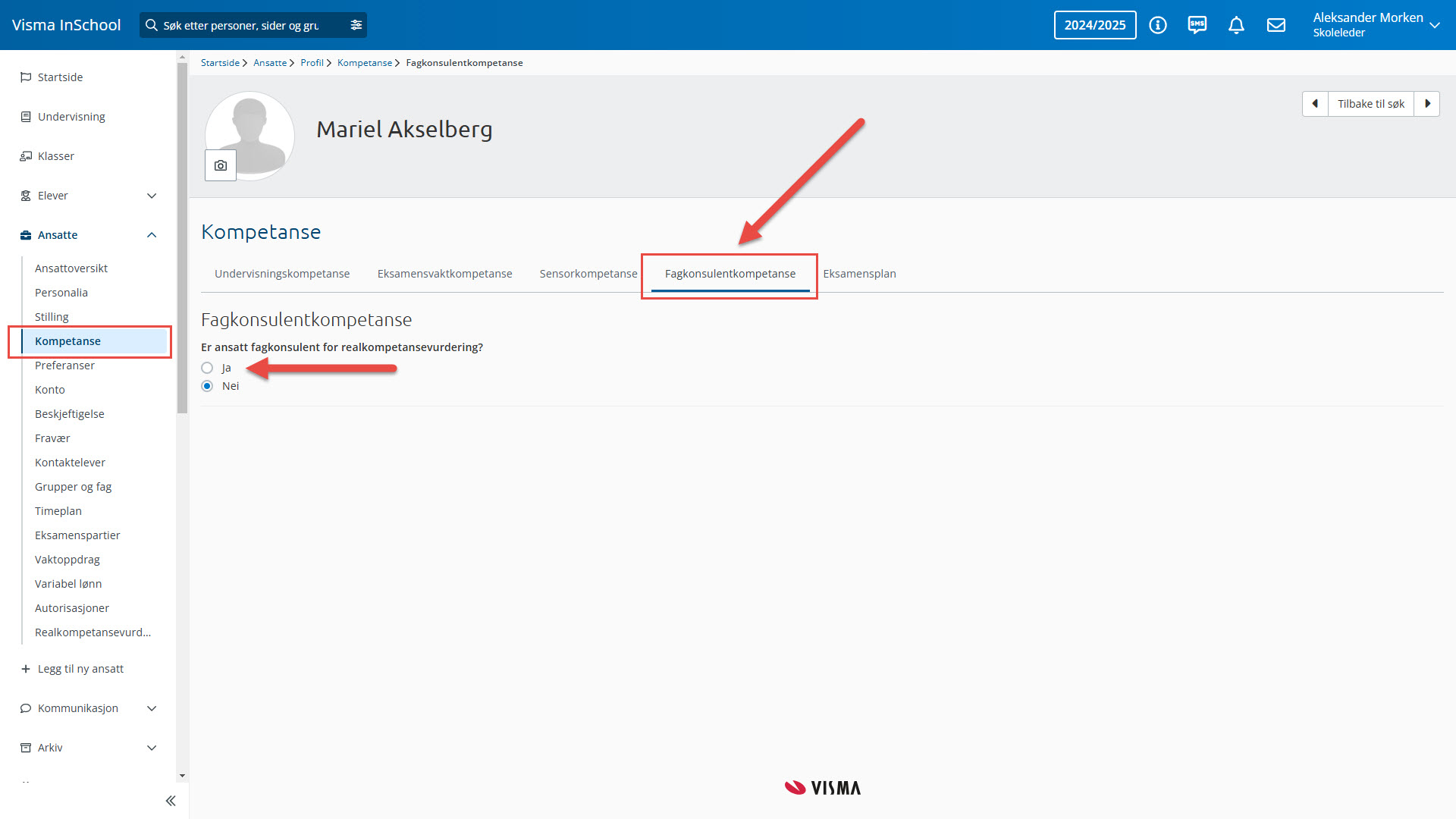
Task: Collapse the Ansatte menu section
Action: coord(152,235)
